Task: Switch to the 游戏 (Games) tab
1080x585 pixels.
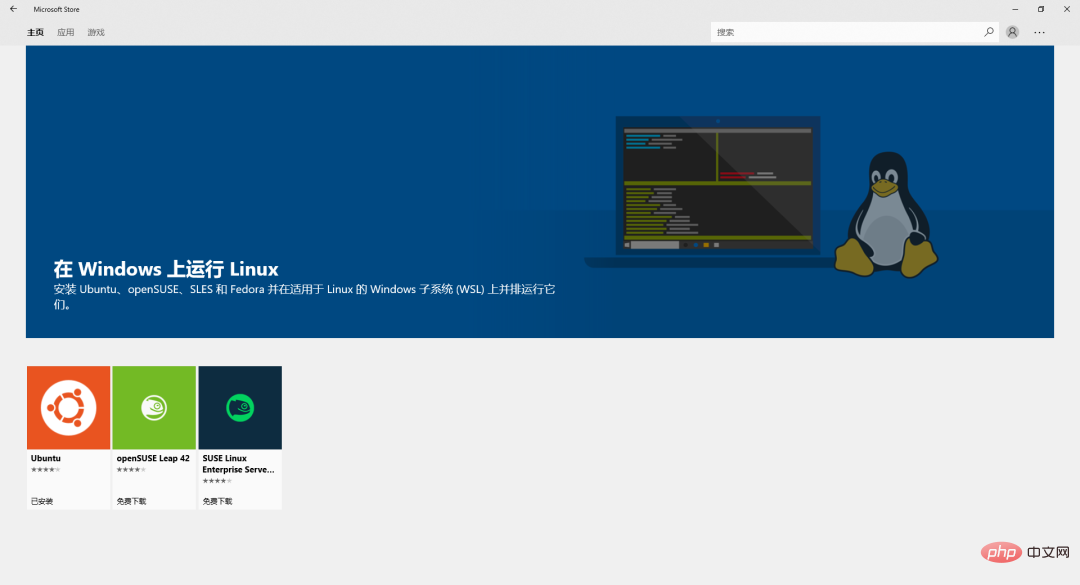Action: tap(95, 31)
